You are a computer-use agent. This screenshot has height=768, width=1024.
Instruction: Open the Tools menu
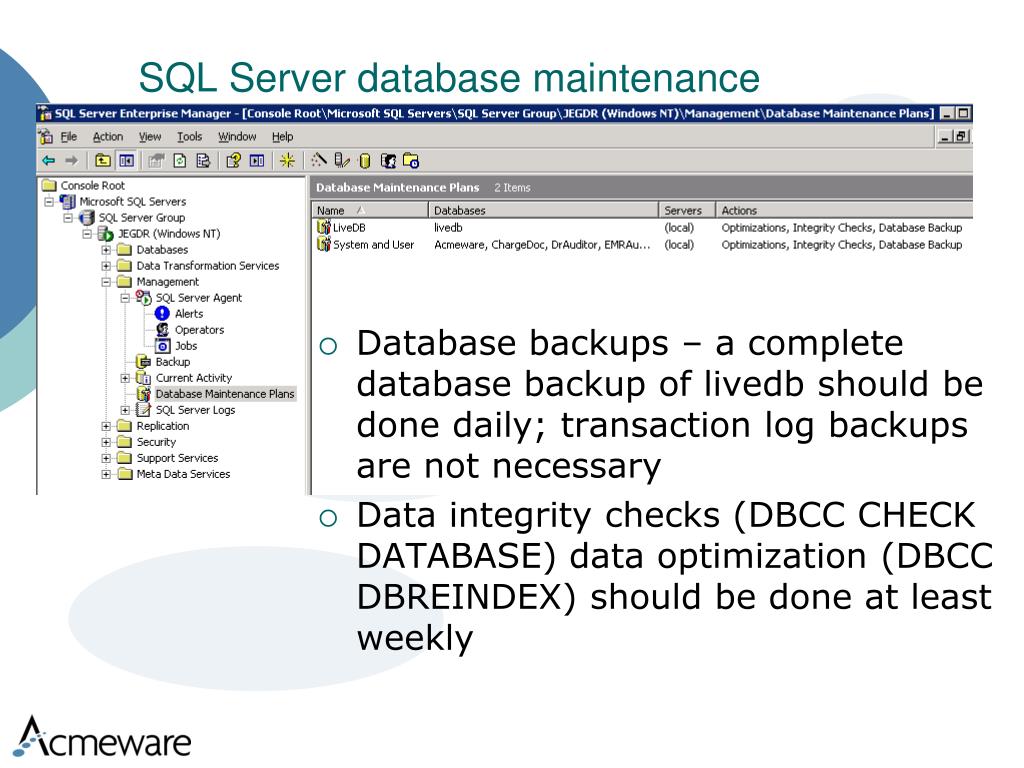(x=189, y=136)
